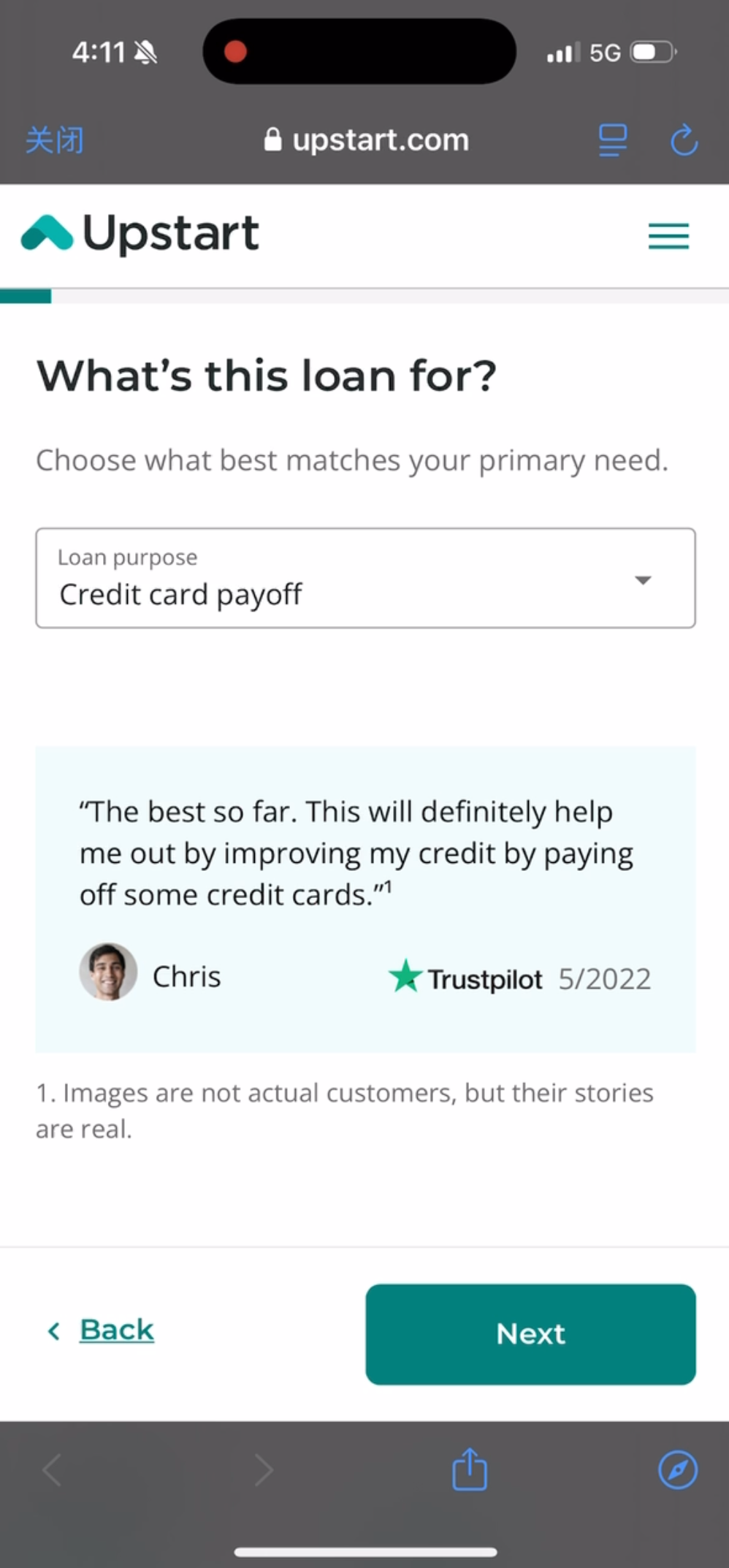Tap the recording indicator in status bar
The width and height of the screenshot is (729, 1568).
pyautogui.click(x=235, y=52)
